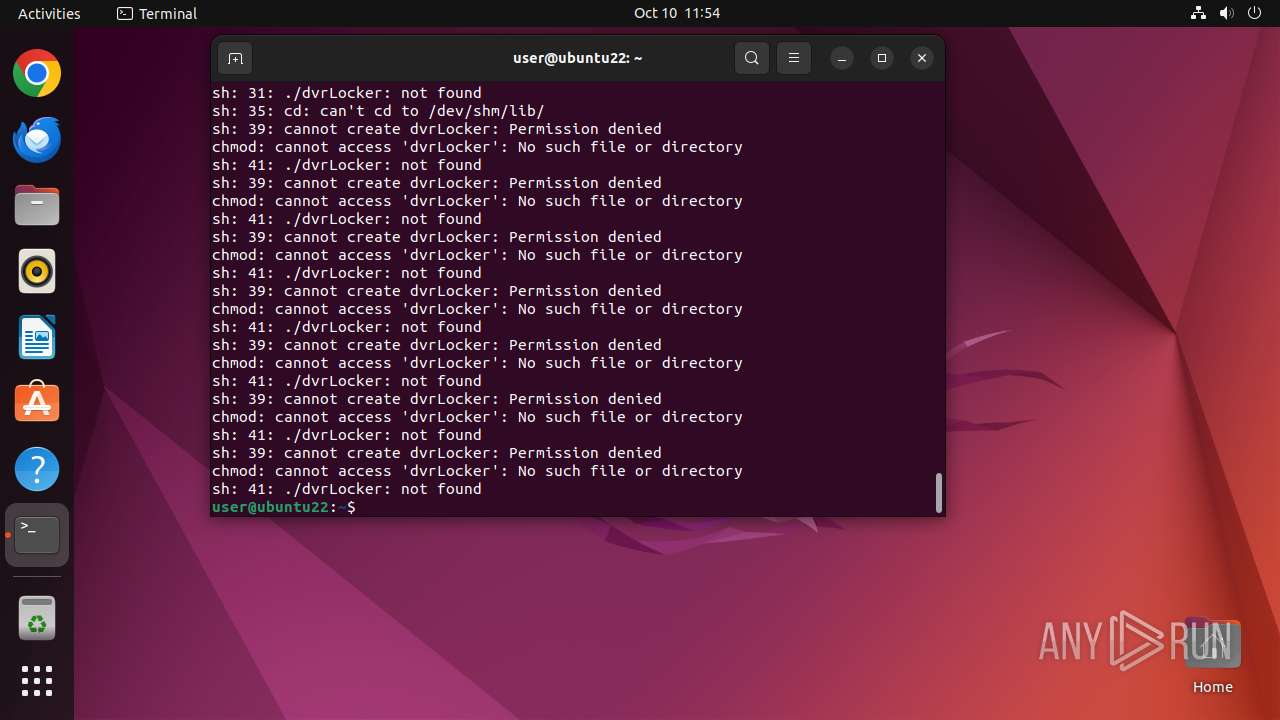Open the terminal hamburger menu
This screenshot has height=720, width=1280.
point(794,58)
